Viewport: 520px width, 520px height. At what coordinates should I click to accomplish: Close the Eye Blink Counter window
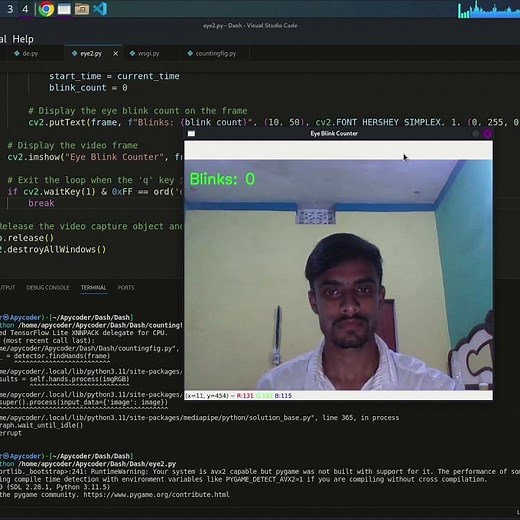(488, 133)
